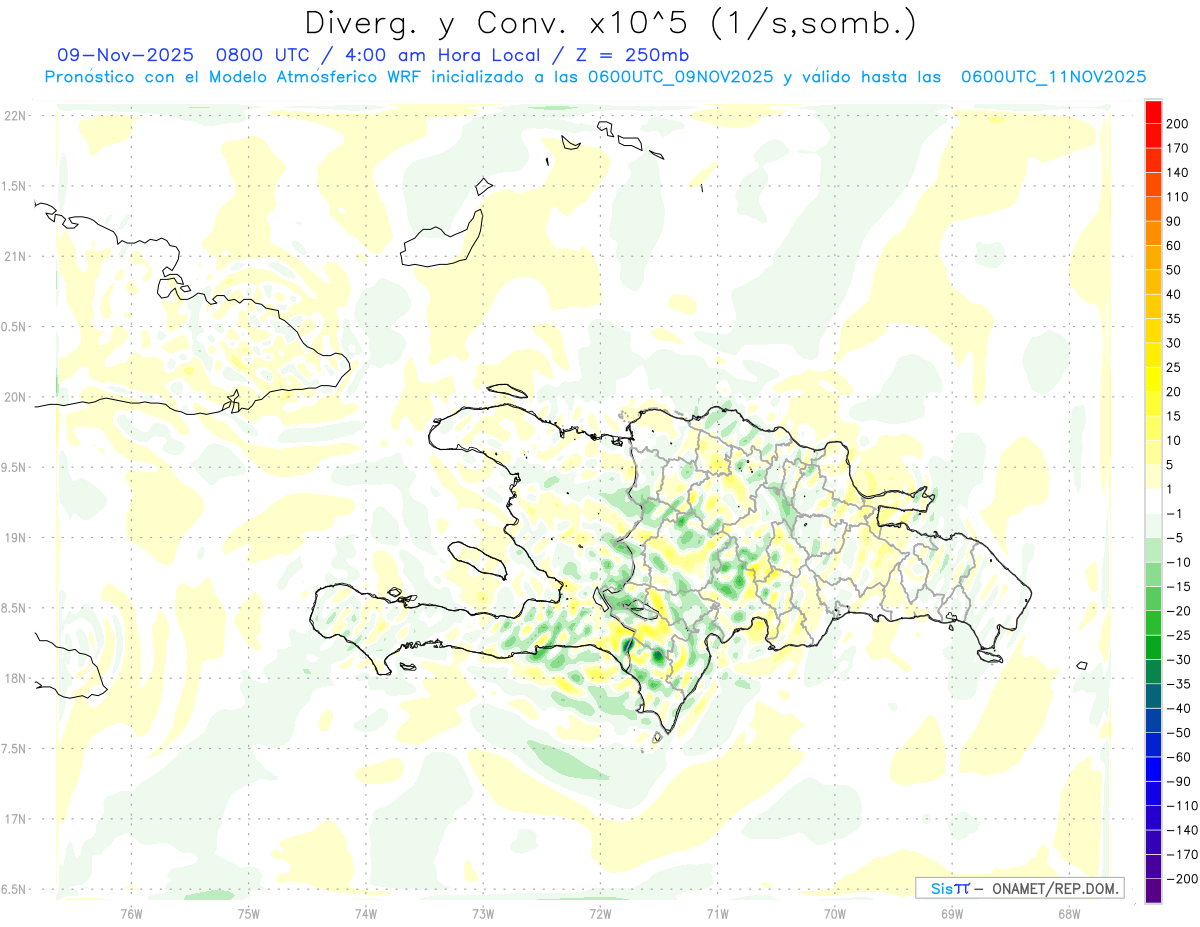Click the '69W' longitude label
Image resolution: width=1200 pixels, height=927 pixels.
[x=951, y=913]
